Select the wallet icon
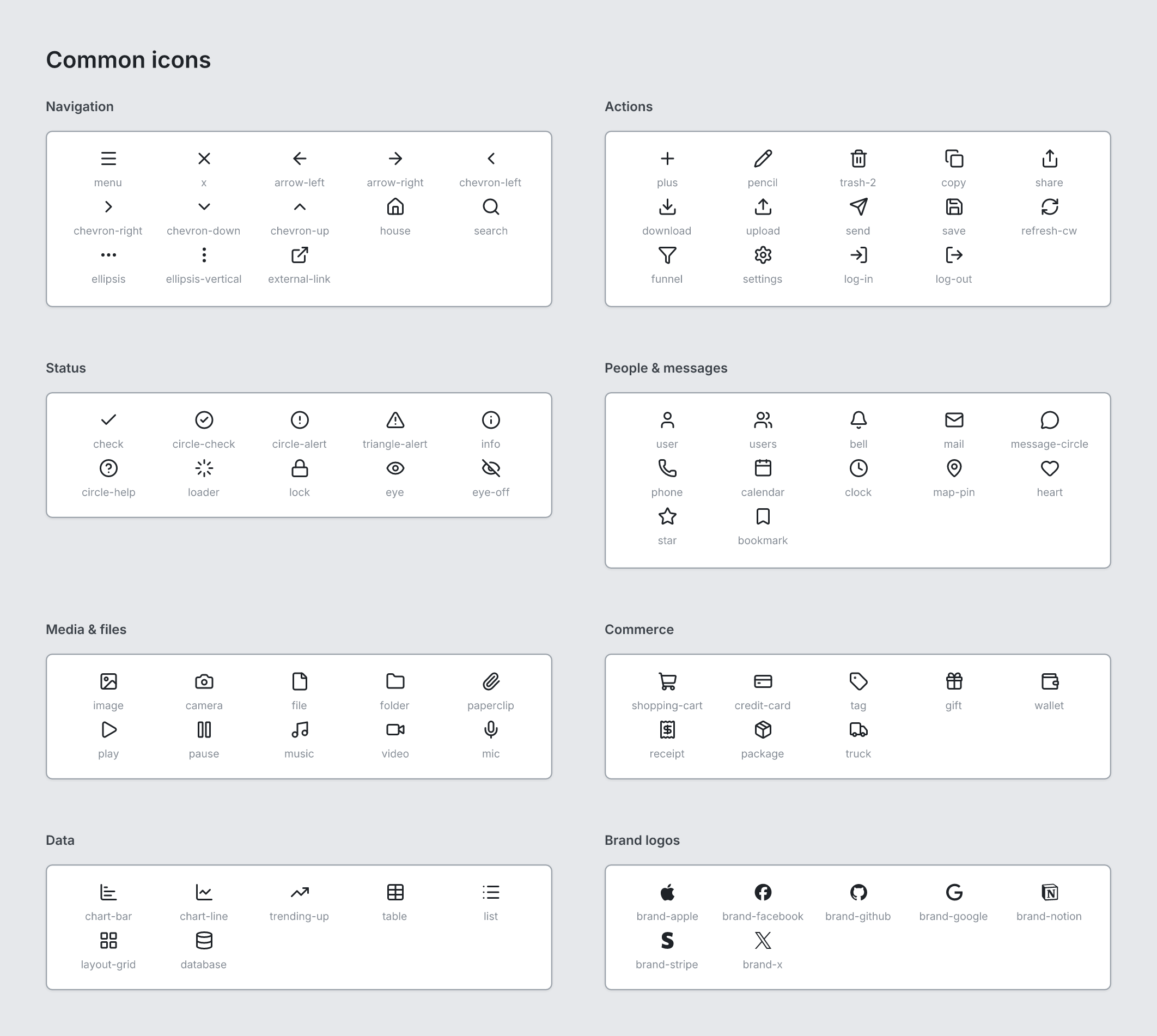Viewport: 1157px width, 1036px height. click(1050, 681)
